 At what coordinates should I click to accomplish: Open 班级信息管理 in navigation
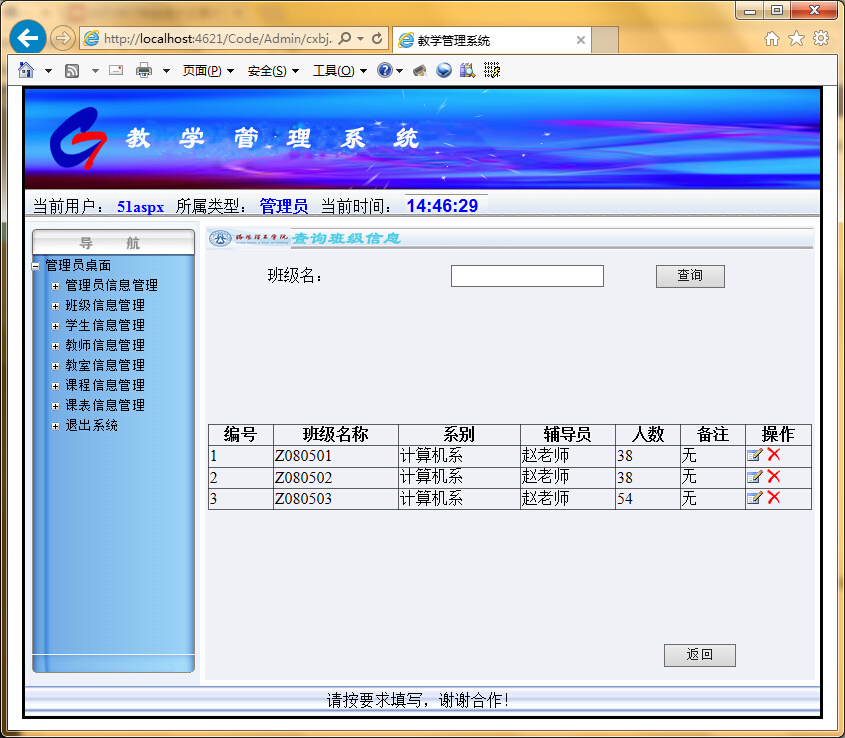click(x=105, y=306)
